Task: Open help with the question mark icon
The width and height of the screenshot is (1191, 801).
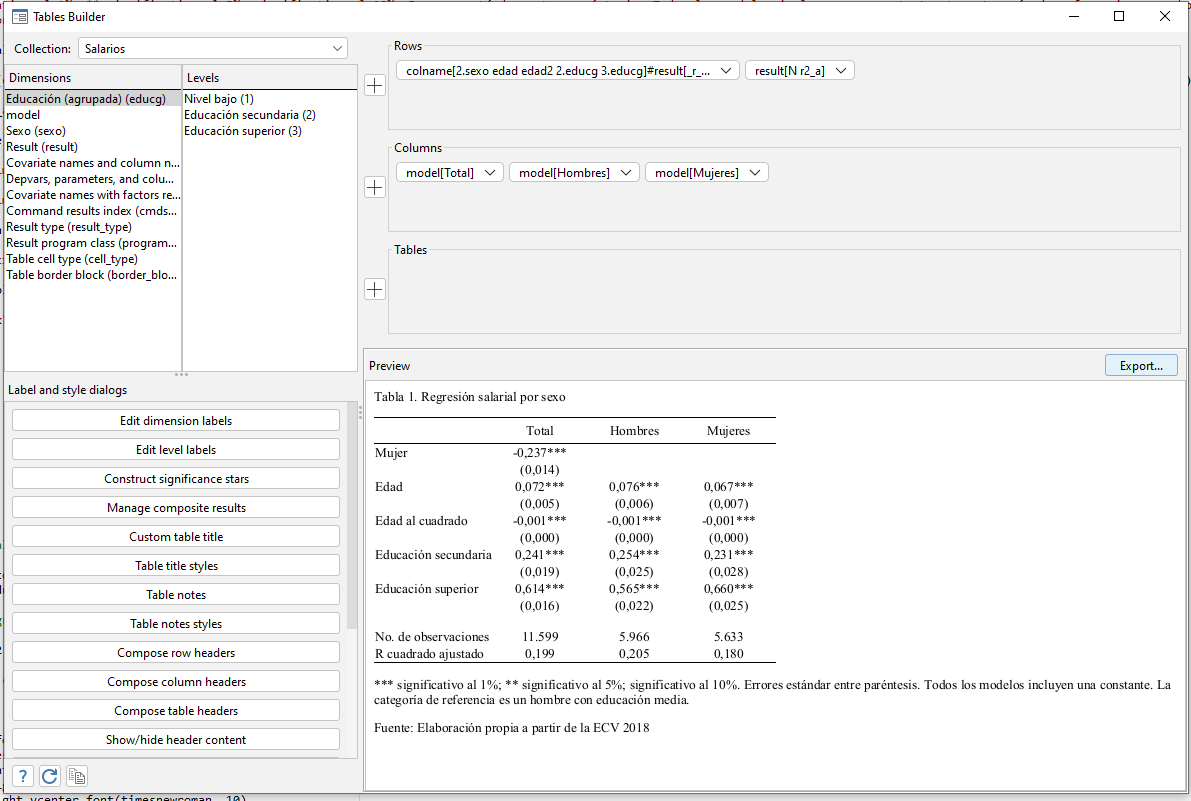Action: pyautogui.click(x=21, y=775)
